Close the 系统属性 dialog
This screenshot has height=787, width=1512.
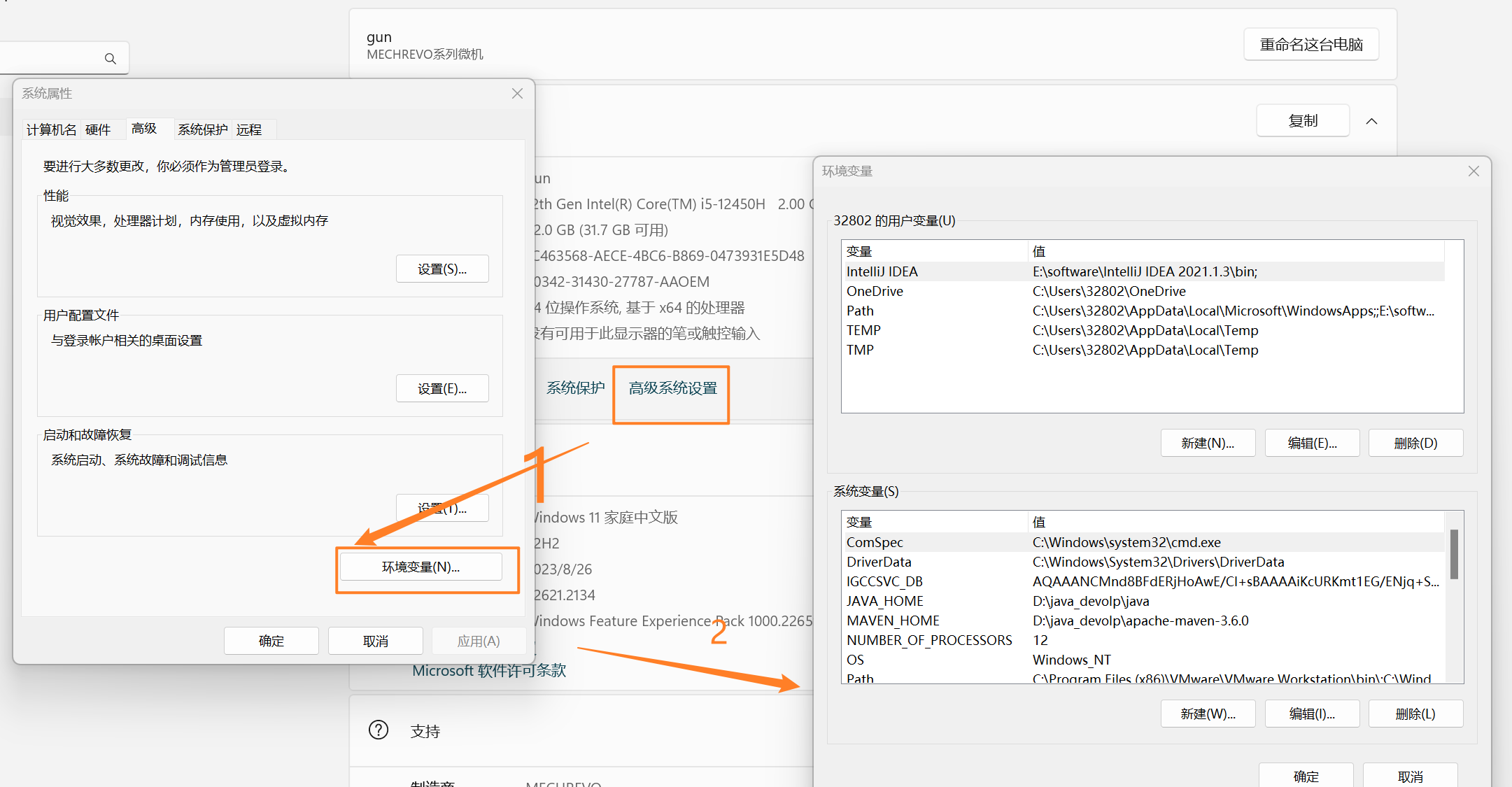tap(517, 94)
